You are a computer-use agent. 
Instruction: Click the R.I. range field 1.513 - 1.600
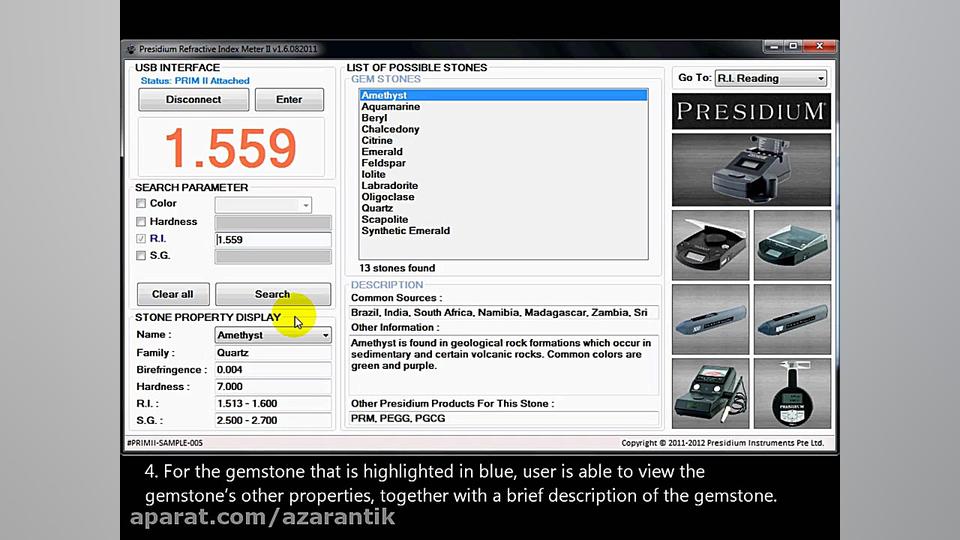[x=273, y=403]
